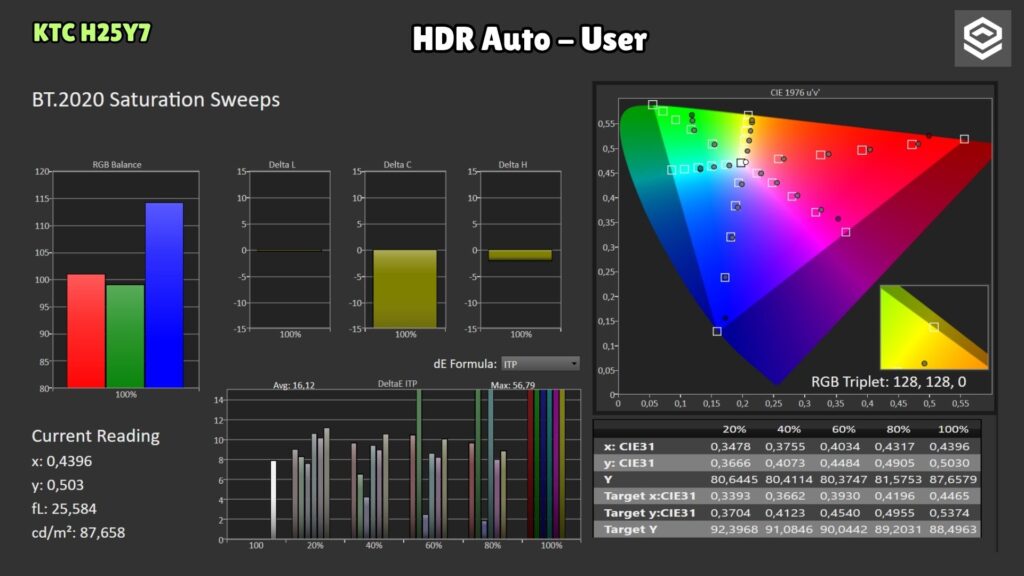Click the cell value 0,5374
This screenshot has height=576, width=1024.
(949, 513)
